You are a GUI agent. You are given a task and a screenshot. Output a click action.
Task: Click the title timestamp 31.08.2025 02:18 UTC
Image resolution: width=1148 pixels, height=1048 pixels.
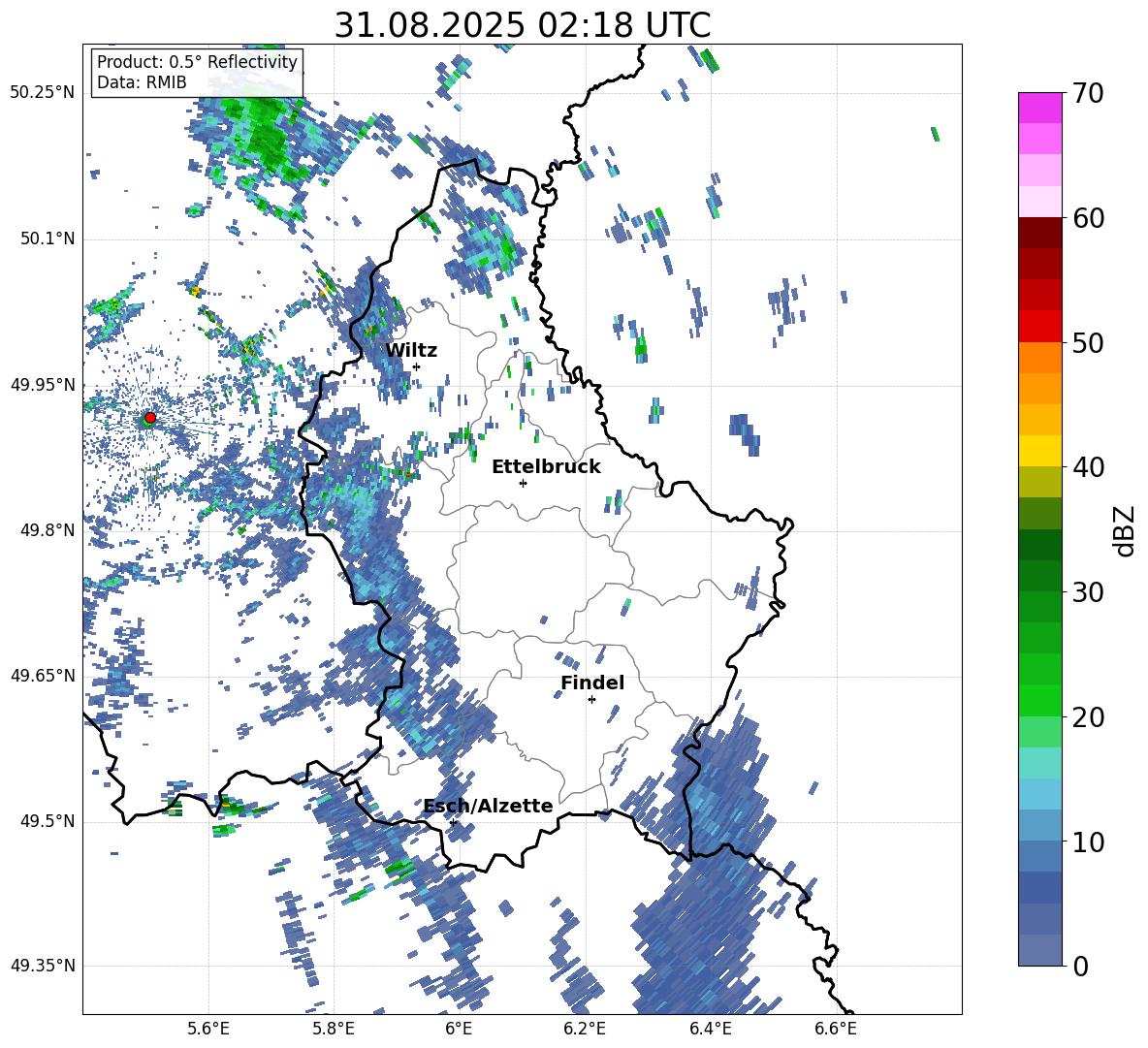[x=523, y=25]
